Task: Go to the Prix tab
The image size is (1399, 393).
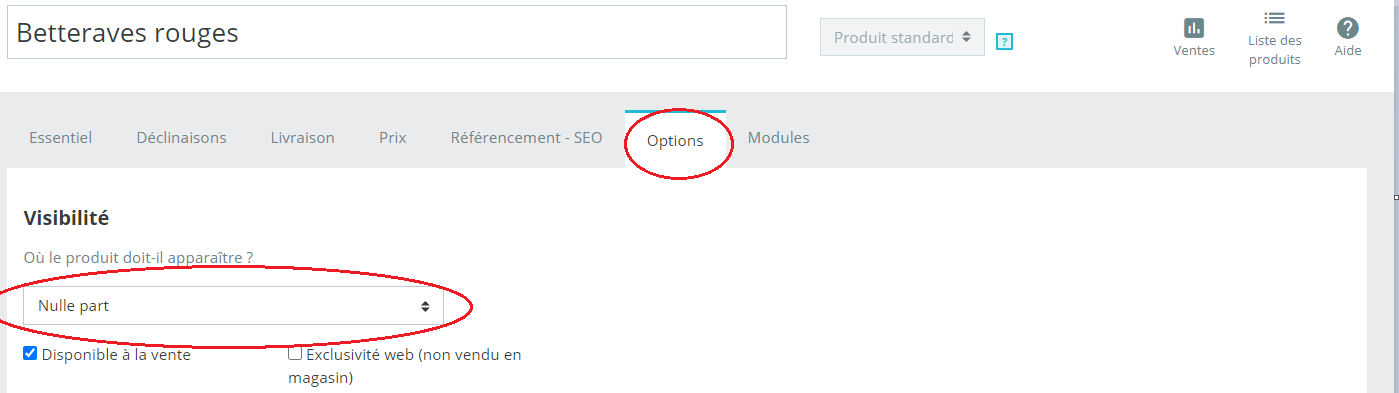Action: point(393,138)
